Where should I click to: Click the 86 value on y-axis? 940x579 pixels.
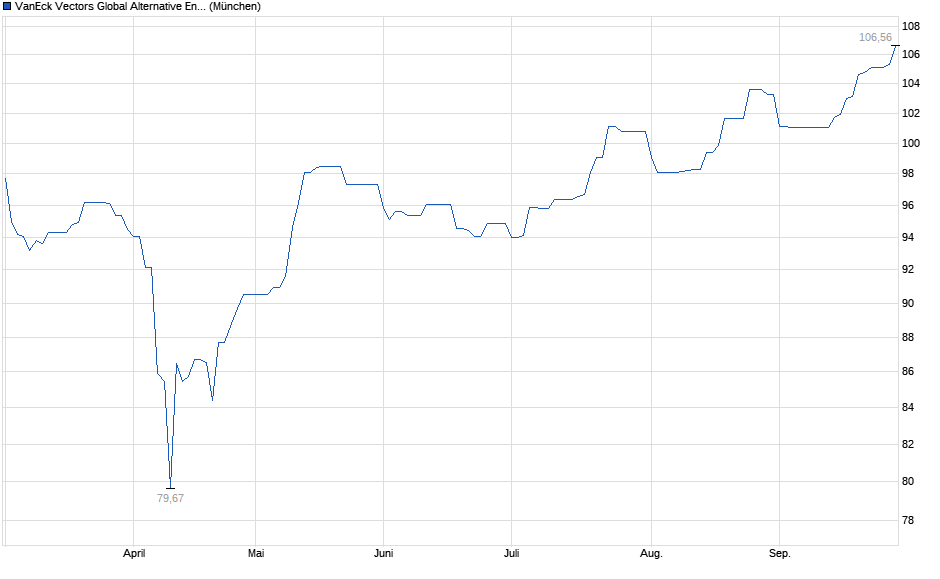(908, 372)
